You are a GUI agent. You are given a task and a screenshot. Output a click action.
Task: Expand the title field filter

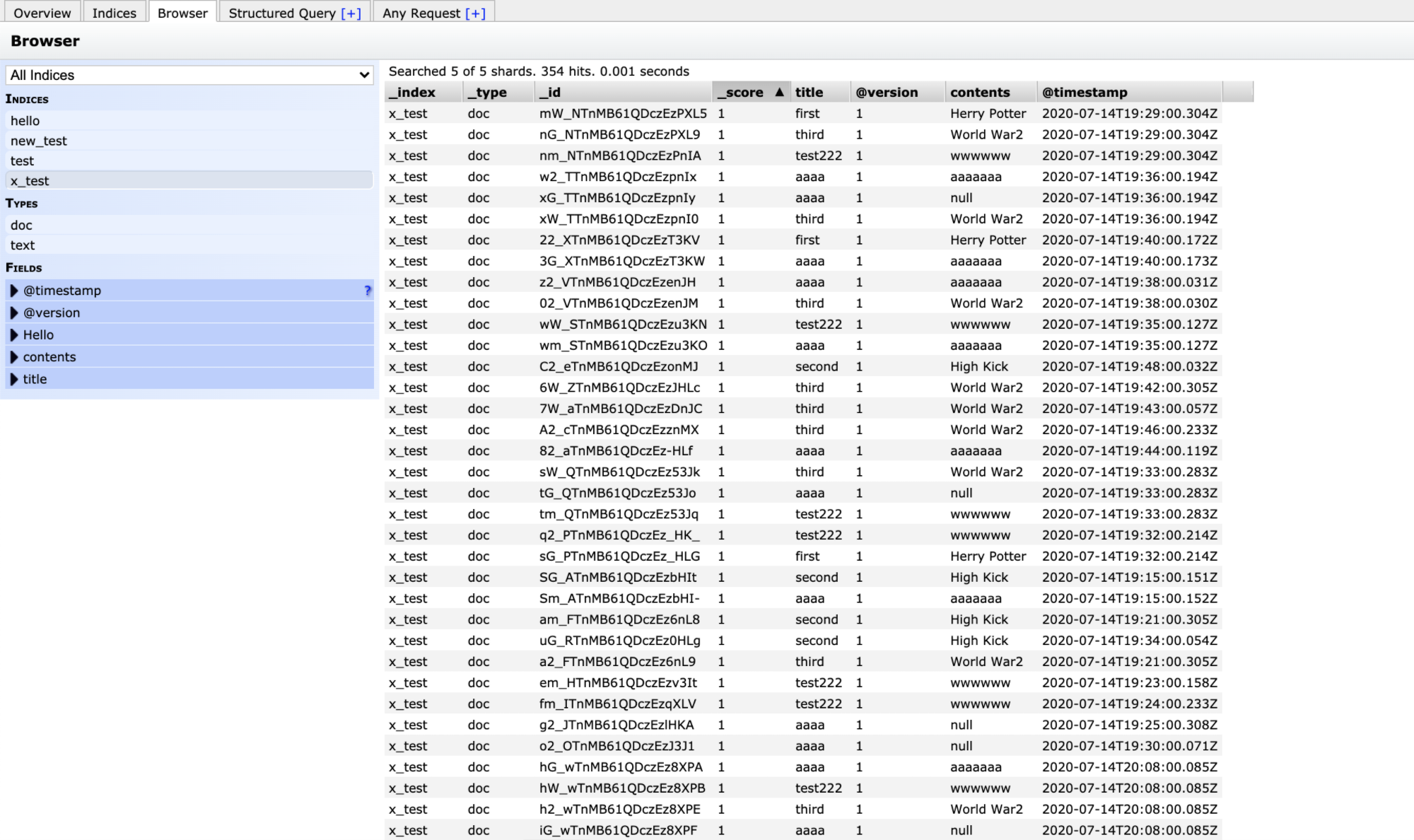click(x=14, y=379)
